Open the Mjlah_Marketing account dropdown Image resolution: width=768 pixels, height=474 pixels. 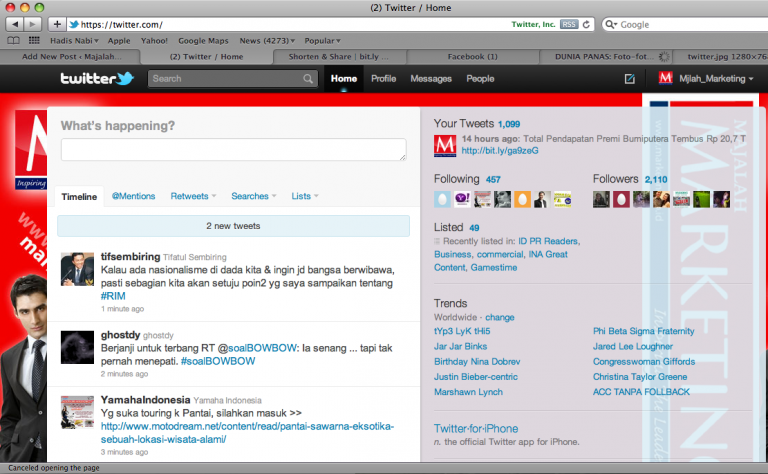(x=706, y=78)
